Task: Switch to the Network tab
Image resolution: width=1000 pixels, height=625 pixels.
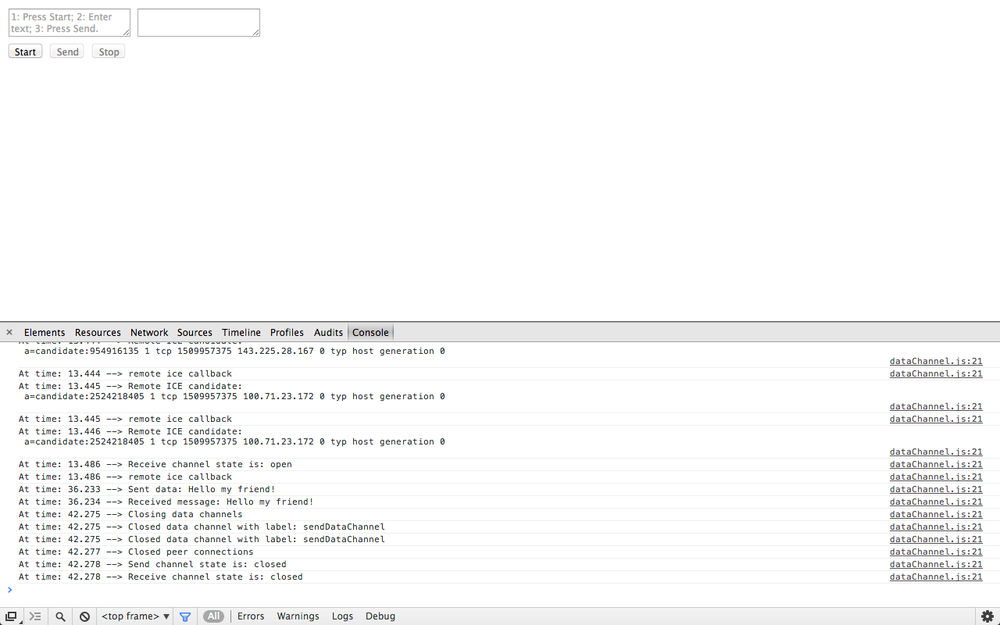Action: (149, 332)
